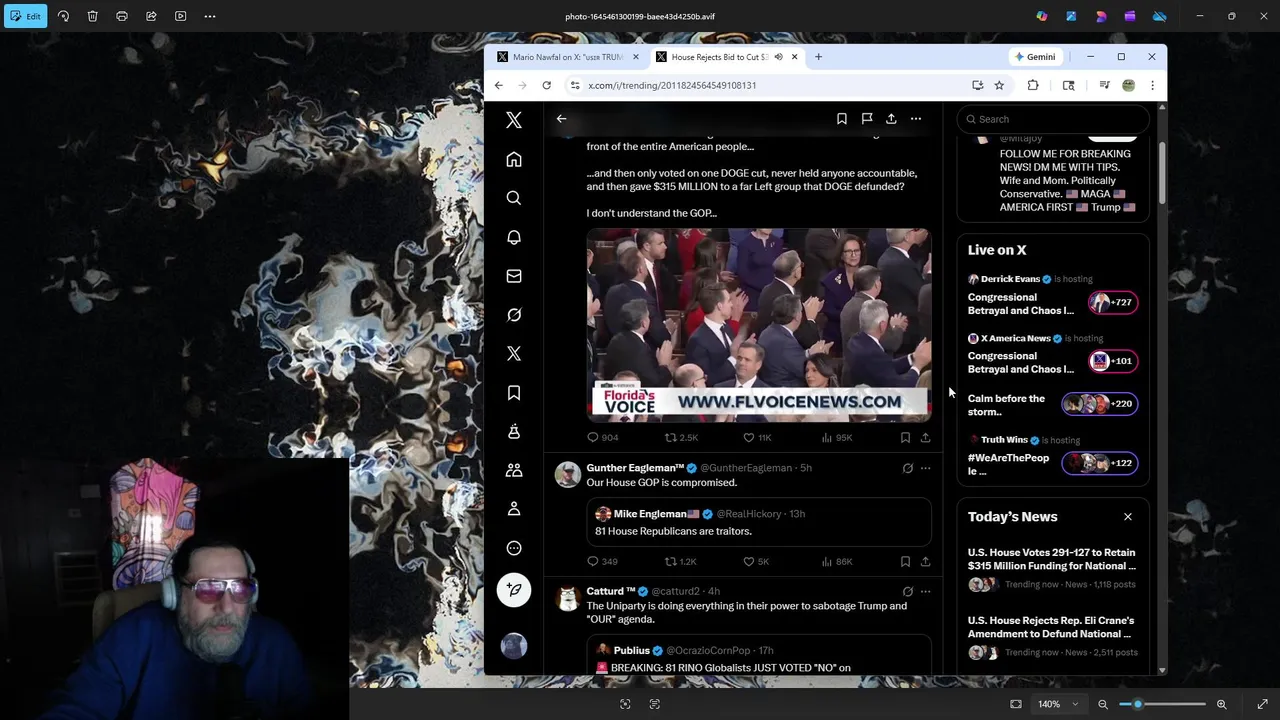Rotate the image in Photos
The width and height of the screenshot is (1280, 720).
63,16
